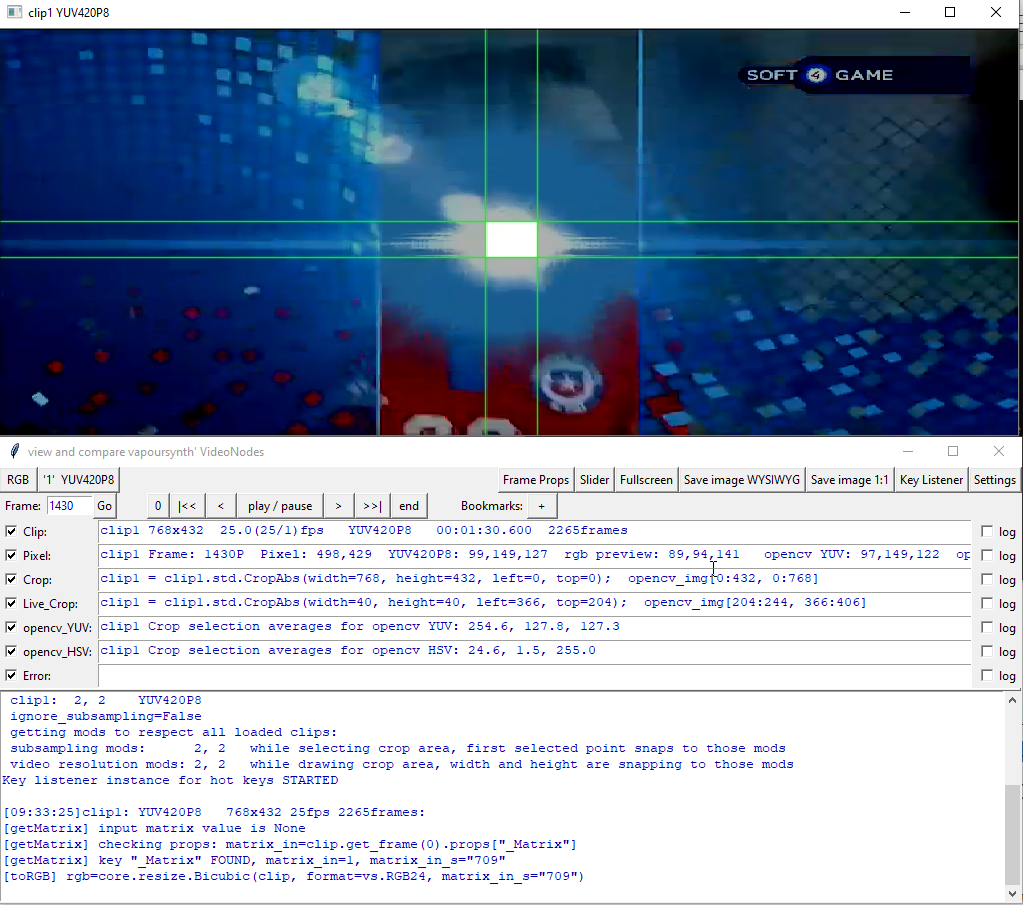Image resolution: width=1023 pixels, height=905 pixels.
Task: Maximize the VideoNodes control window
Action: tap(953, 451)
